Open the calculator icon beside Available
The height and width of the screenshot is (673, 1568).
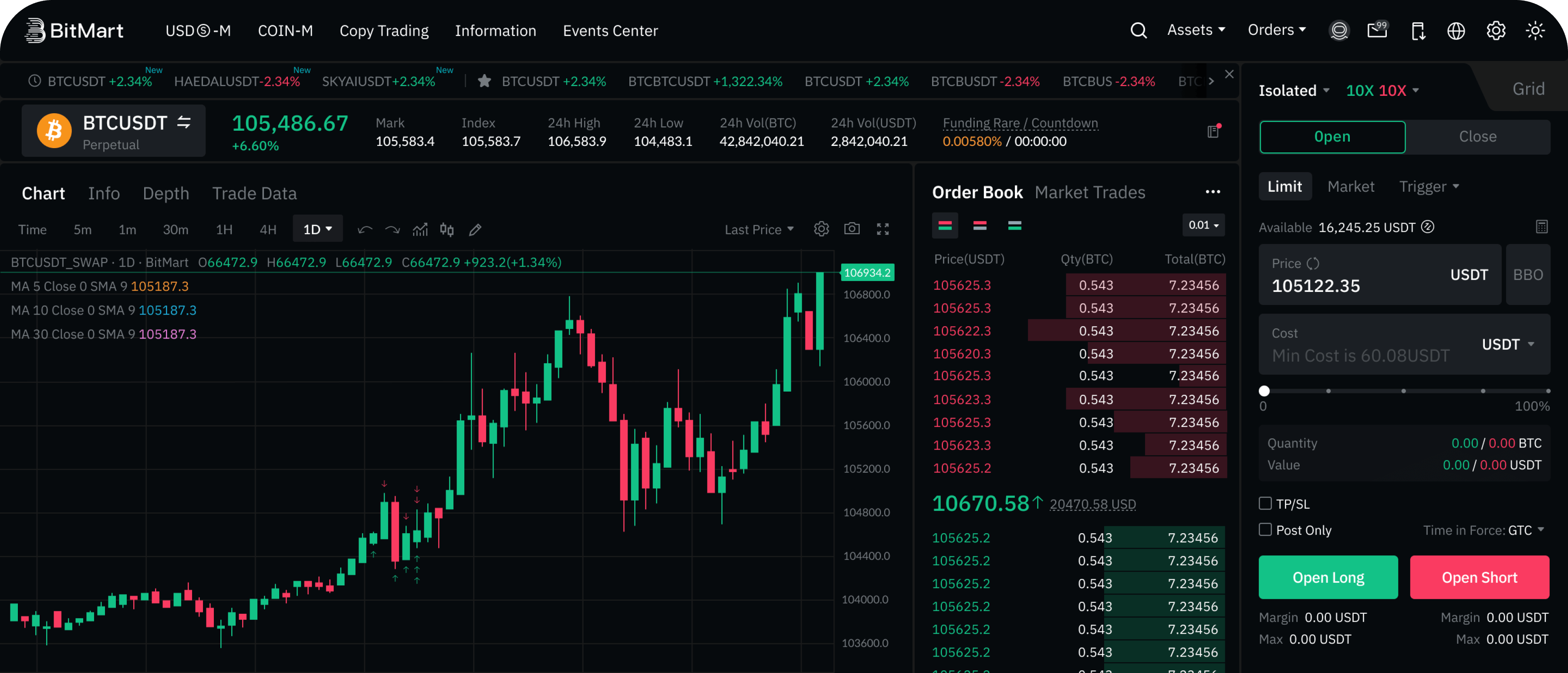1541,227
